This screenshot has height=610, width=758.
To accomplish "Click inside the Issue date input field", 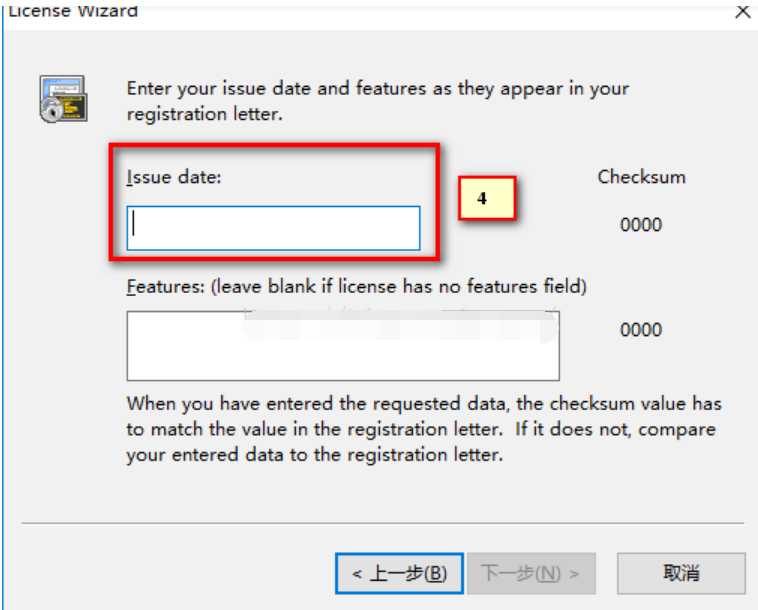I will coord(273,228).
